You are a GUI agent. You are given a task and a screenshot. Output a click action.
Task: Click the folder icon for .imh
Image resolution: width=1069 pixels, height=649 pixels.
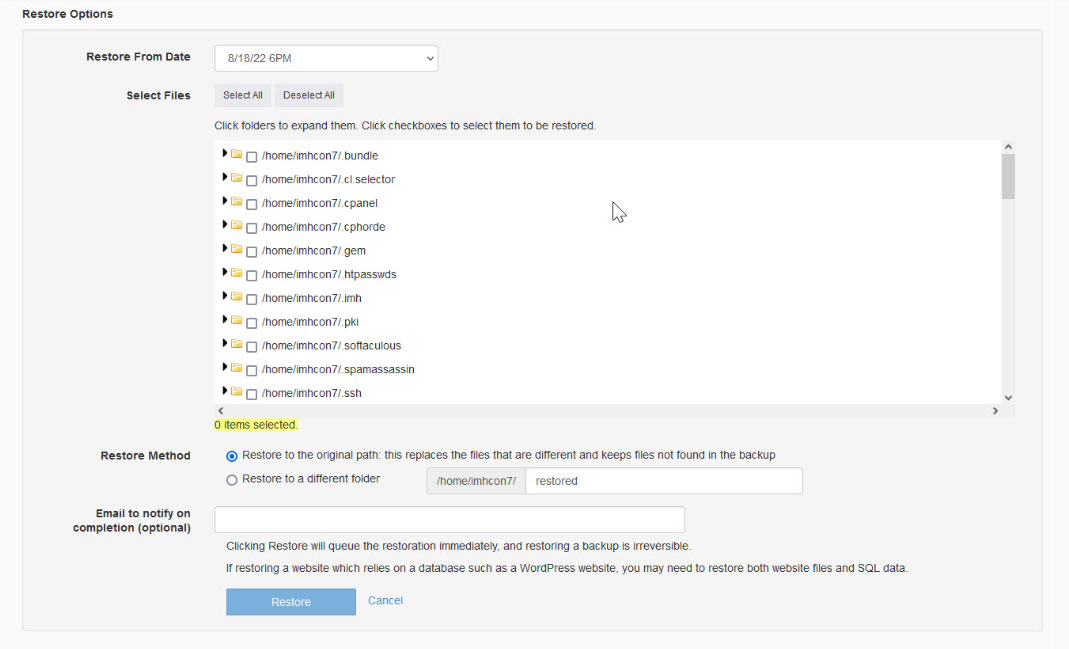(237, 297)
